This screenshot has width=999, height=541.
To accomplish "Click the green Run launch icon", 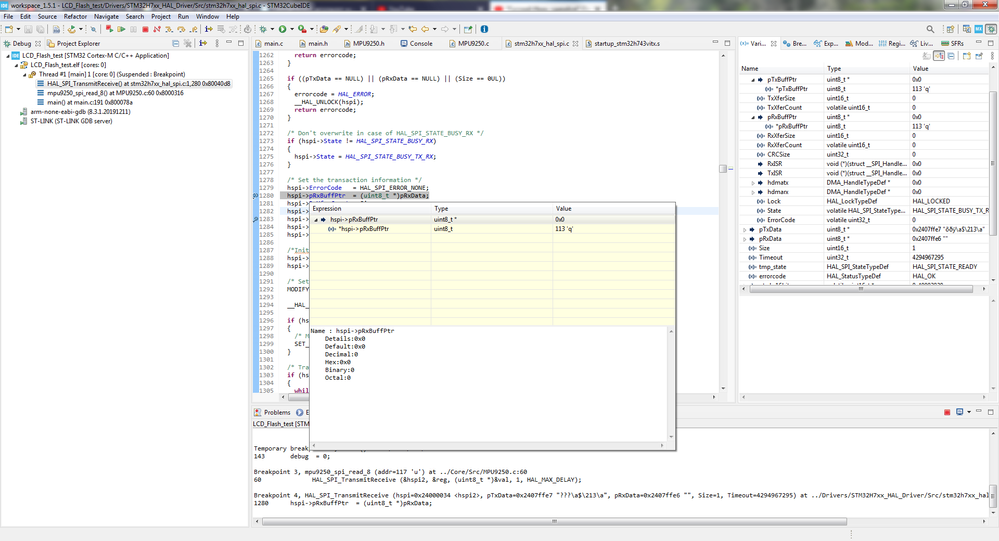I will pyautogui.click(x=283, y=30).
